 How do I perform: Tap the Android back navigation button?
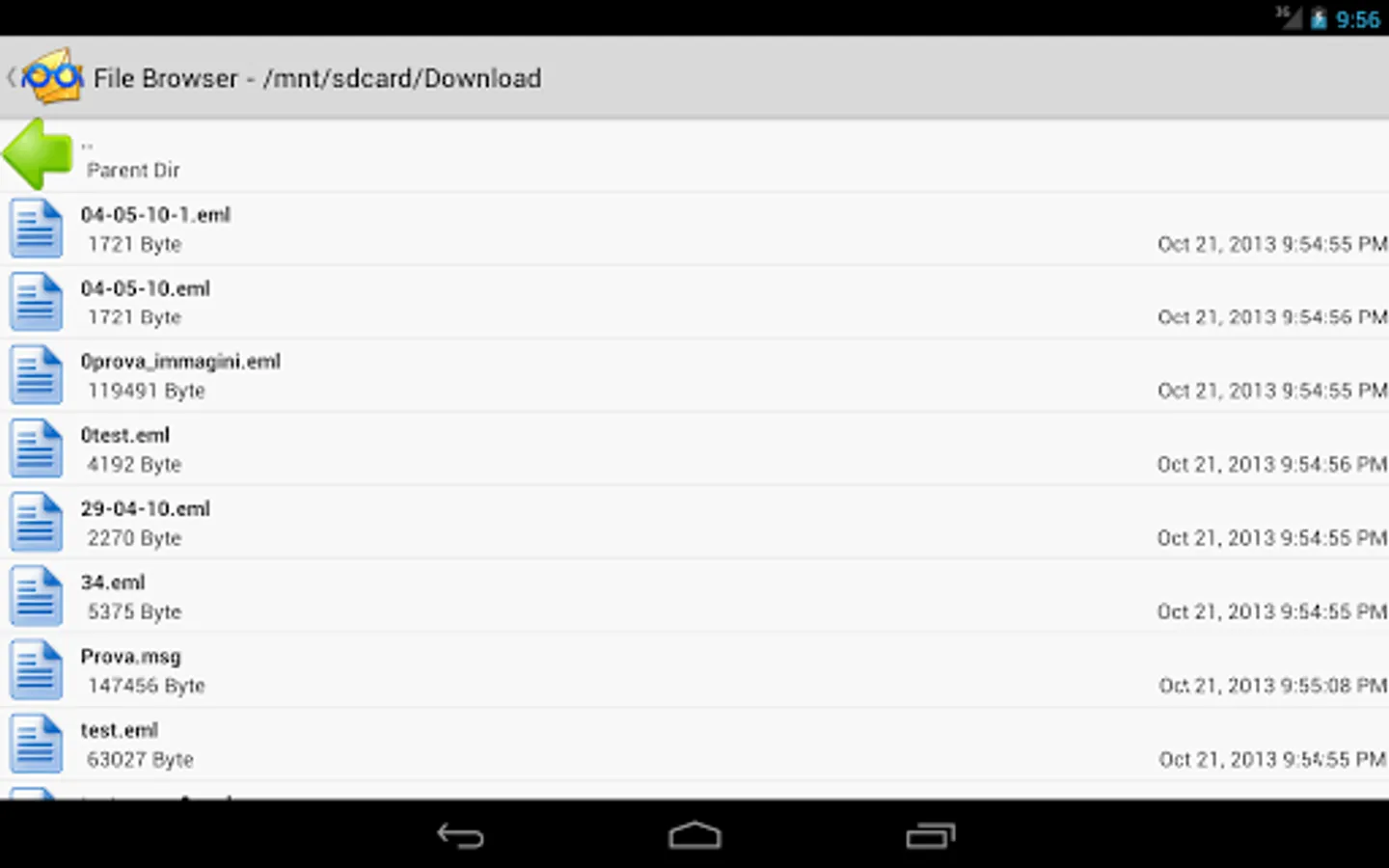(x=460, y=835)
